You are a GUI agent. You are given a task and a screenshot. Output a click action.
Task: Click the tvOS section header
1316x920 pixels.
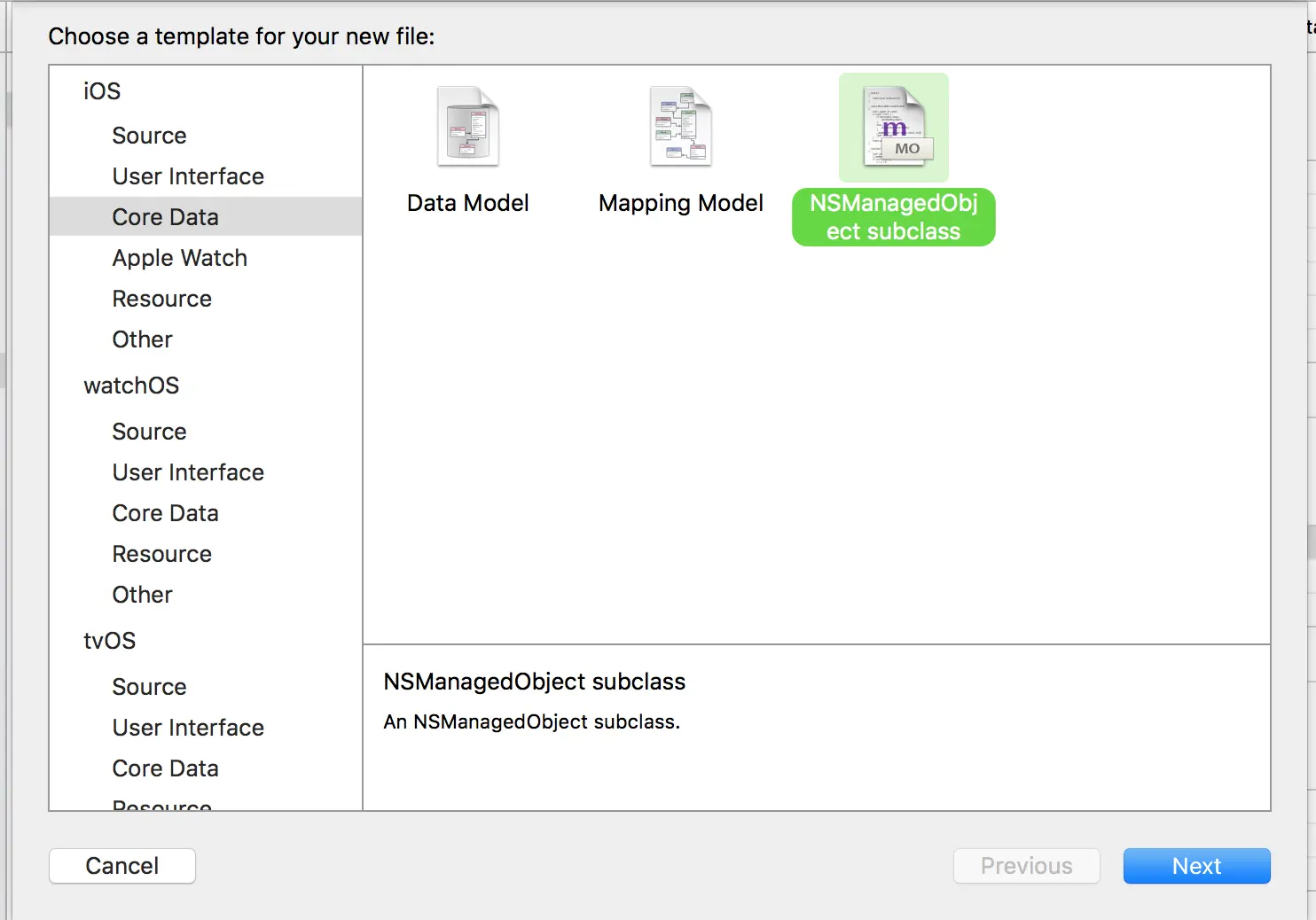coord(110,641)
